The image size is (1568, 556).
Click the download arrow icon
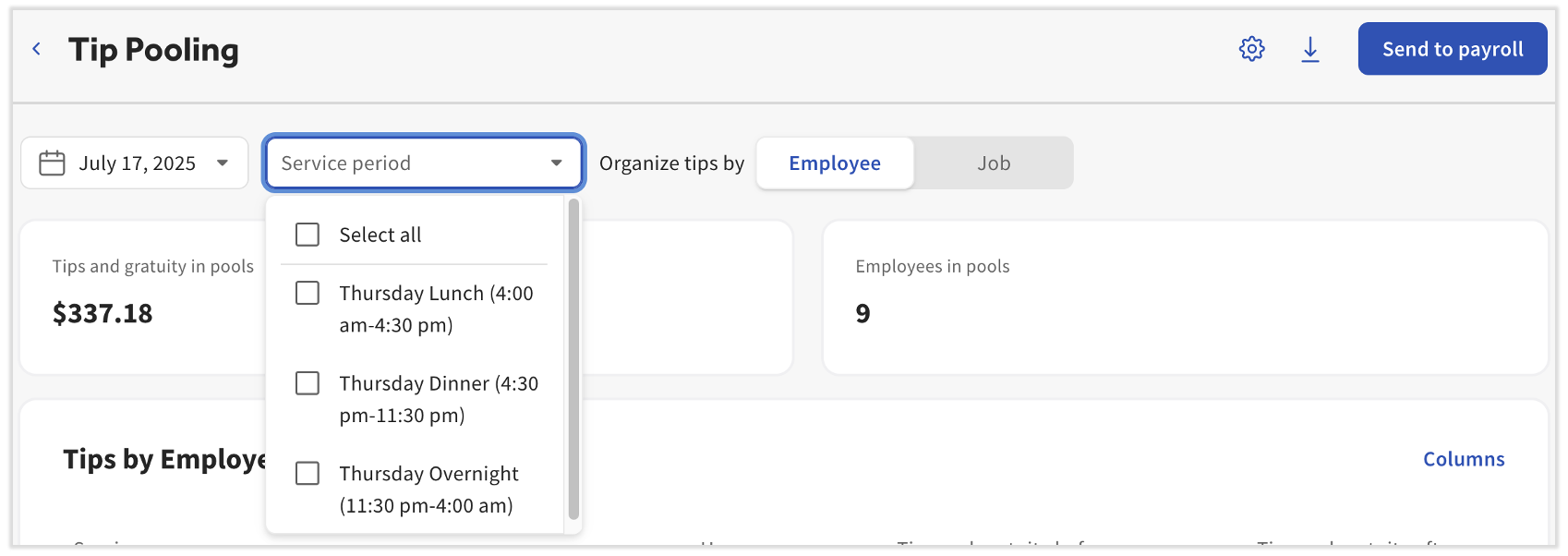pos(1309,49)
